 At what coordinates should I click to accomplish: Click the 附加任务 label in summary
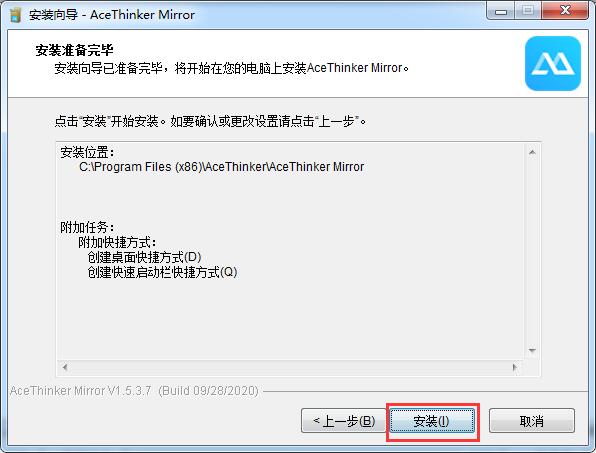click(x=87, y=227)
